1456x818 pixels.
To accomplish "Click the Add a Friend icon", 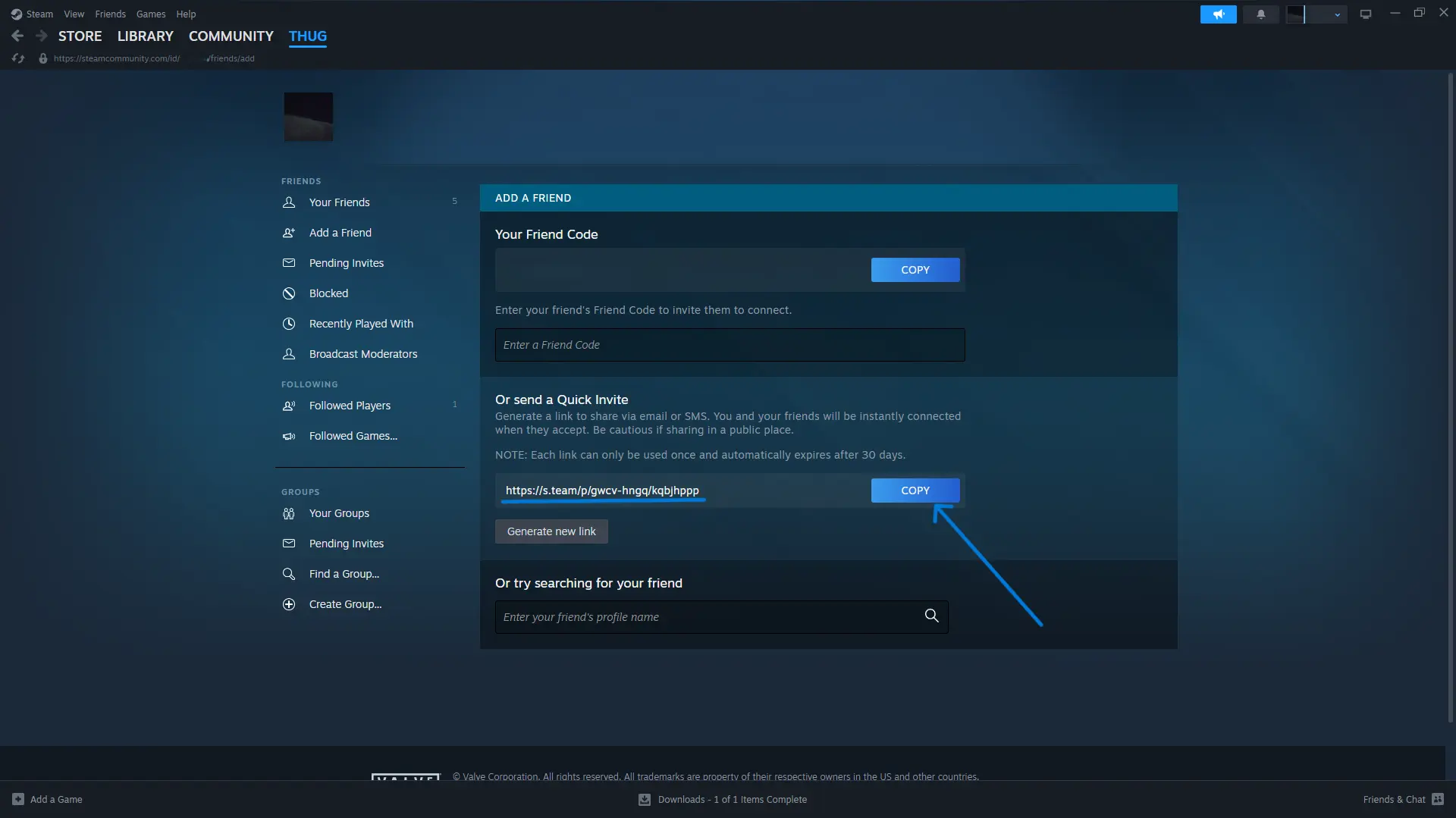I will pyautogui.click(x=289, y=233).
